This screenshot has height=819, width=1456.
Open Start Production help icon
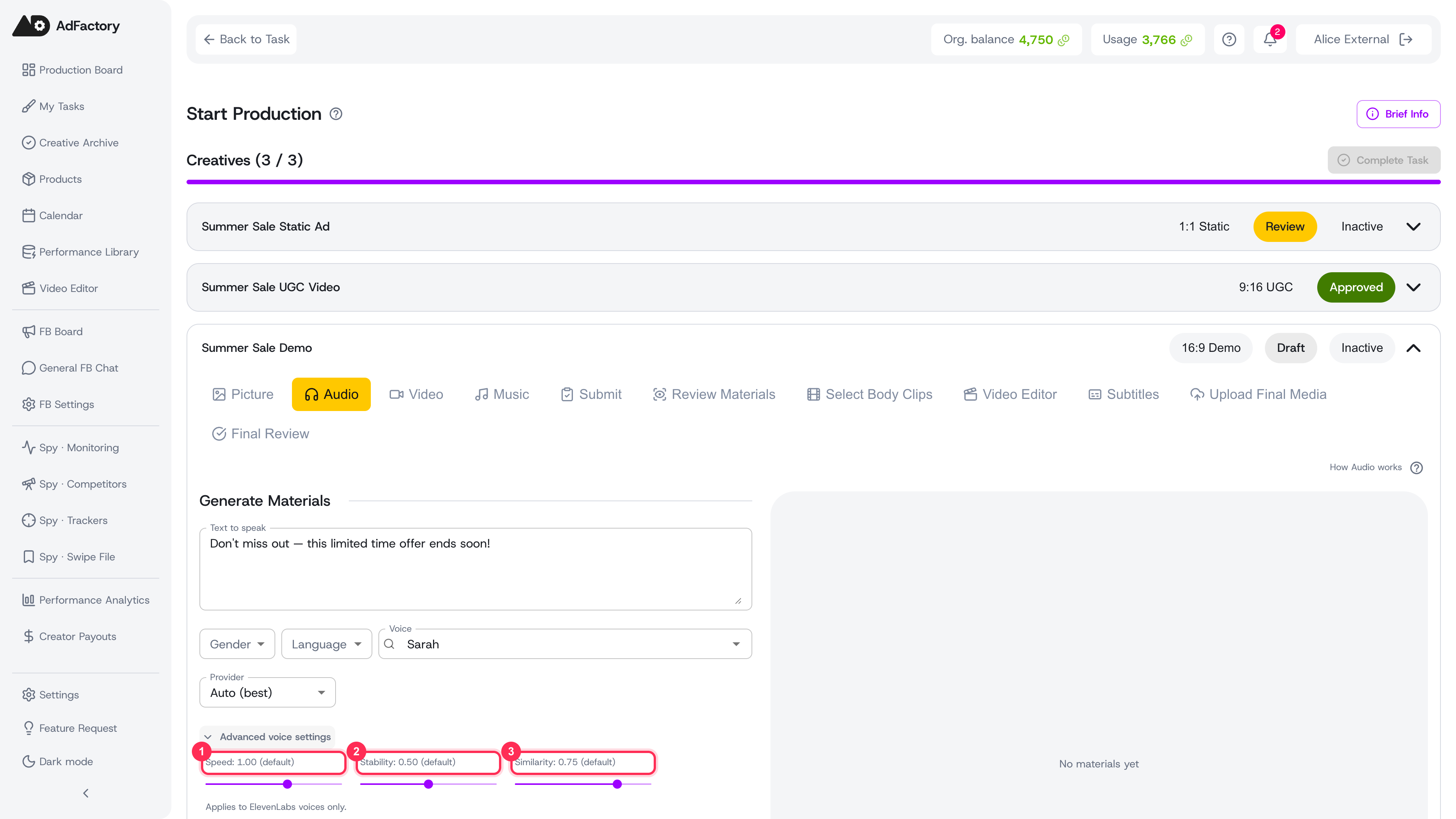coord(336,114)
